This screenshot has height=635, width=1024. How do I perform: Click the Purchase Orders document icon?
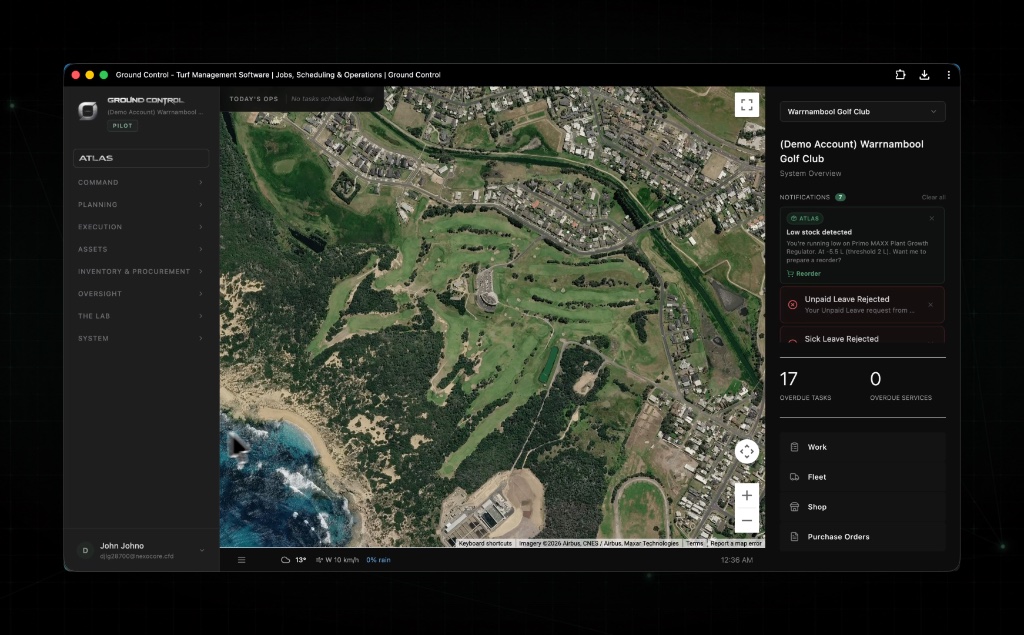tap(794, 537)
